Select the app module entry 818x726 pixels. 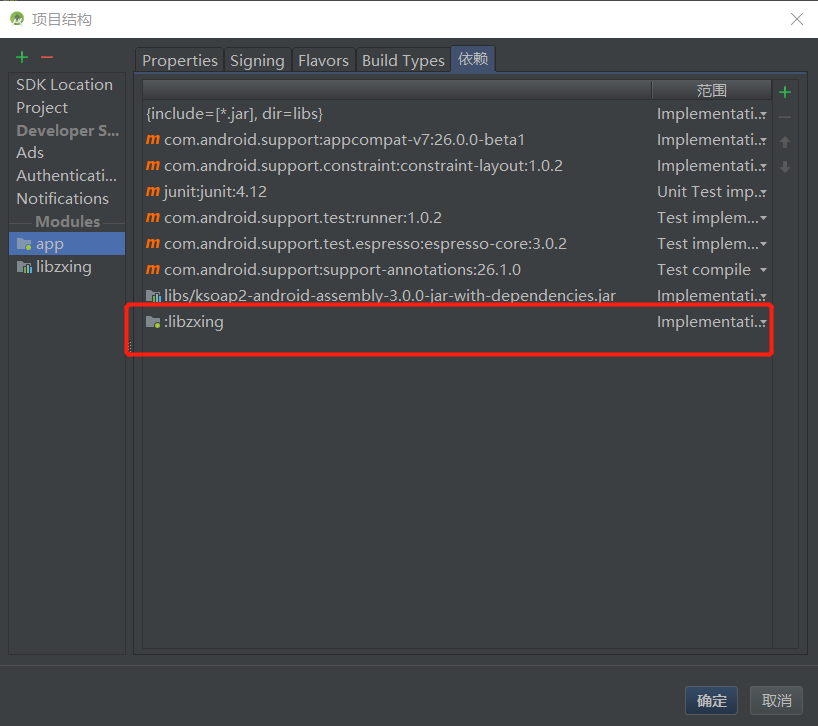pos(67,244)
